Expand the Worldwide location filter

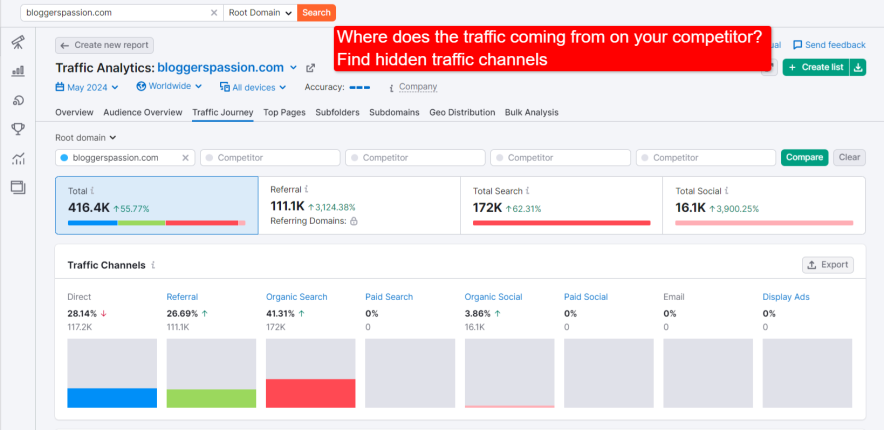[x=169, y=87]
